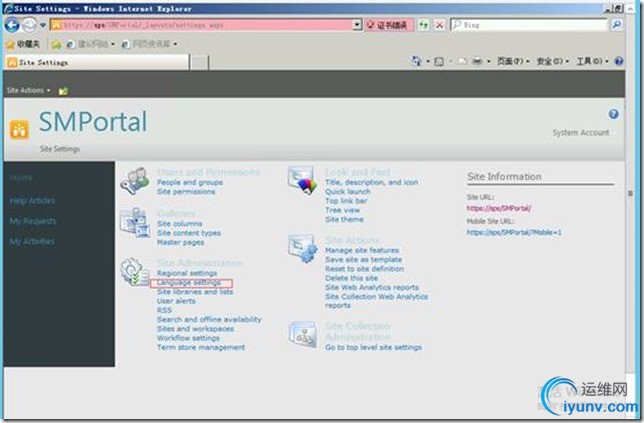Click the red Stop loading icon
644x423 pixels.
(439, 25)
